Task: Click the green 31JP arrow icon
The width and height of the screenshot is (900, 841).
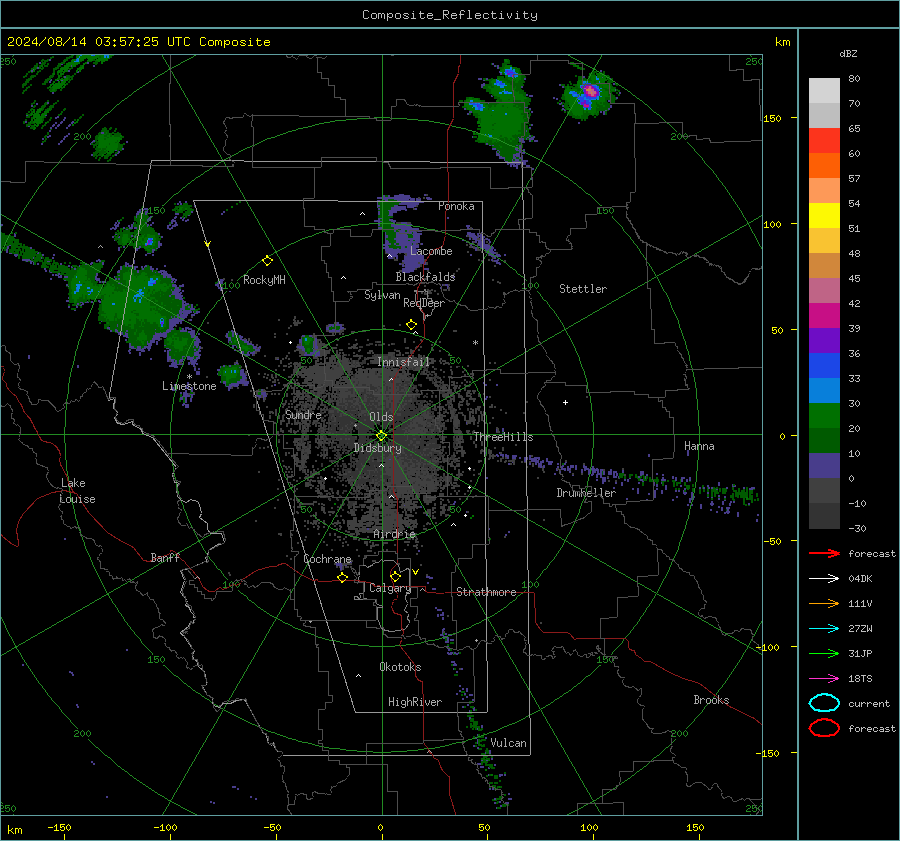Action: 824,653
